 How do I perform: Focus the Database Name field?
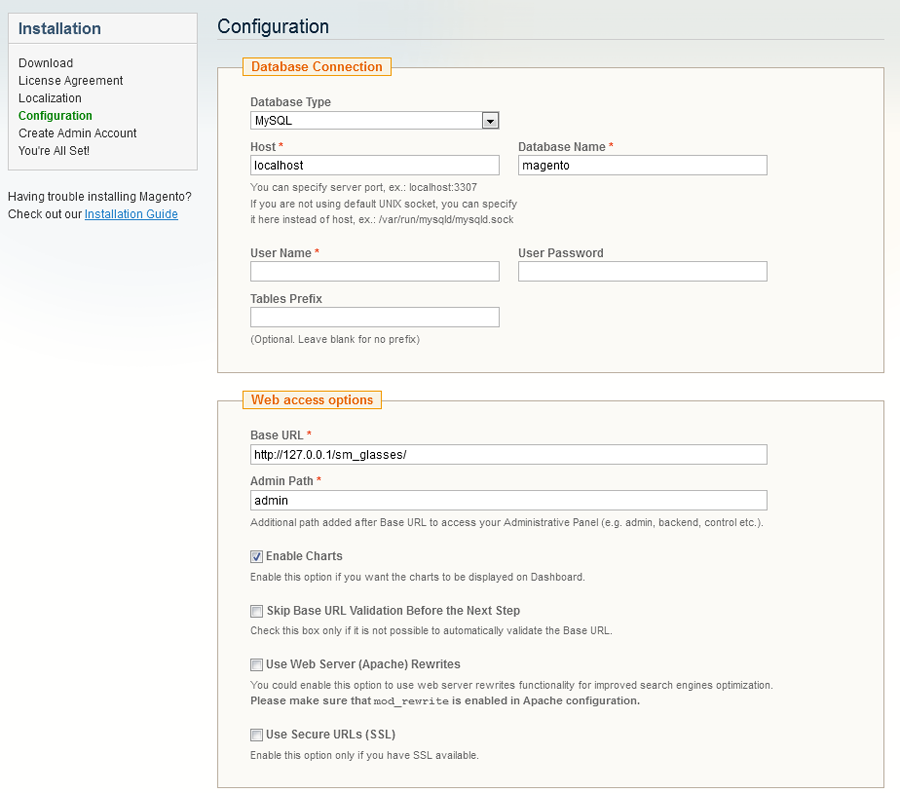click(x=642, y=165)
